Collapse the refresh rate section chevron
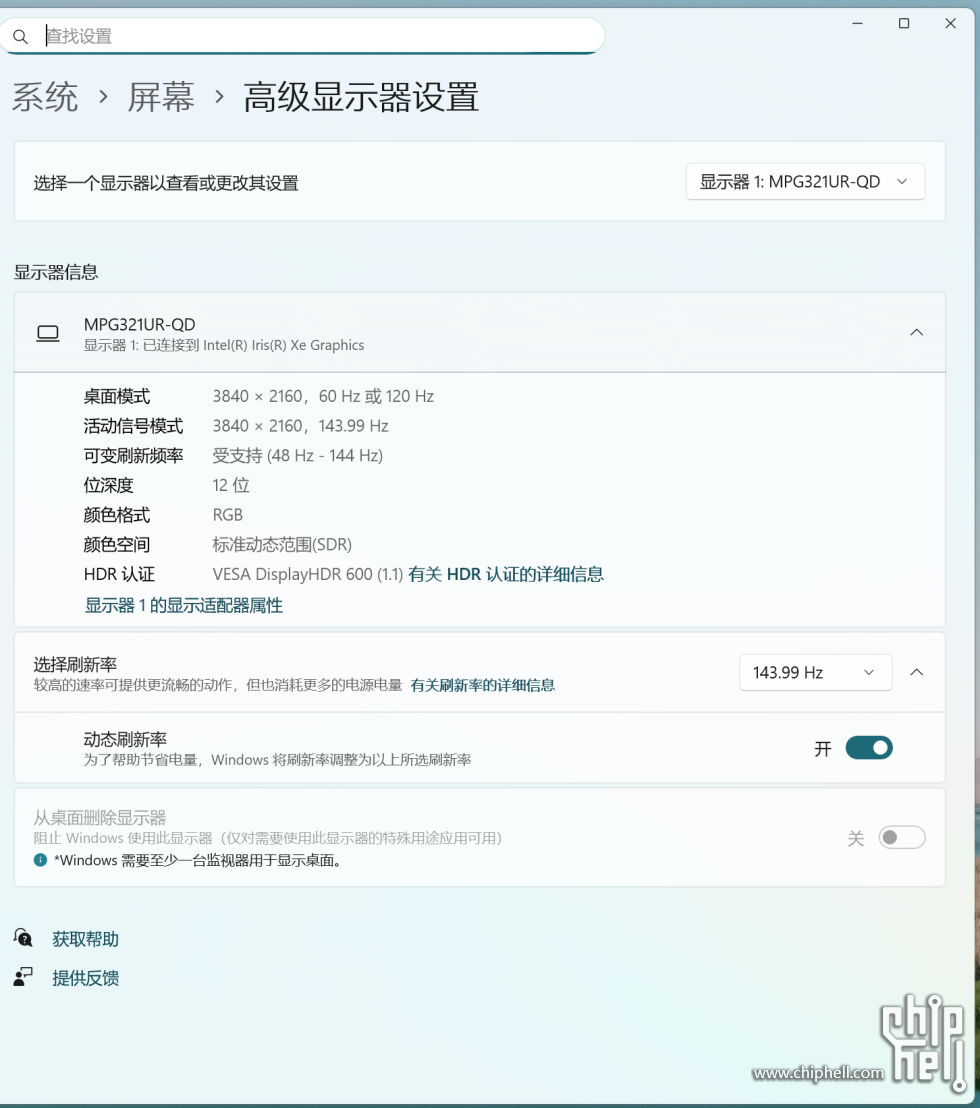980x1108 pixels. coord(916,672)
